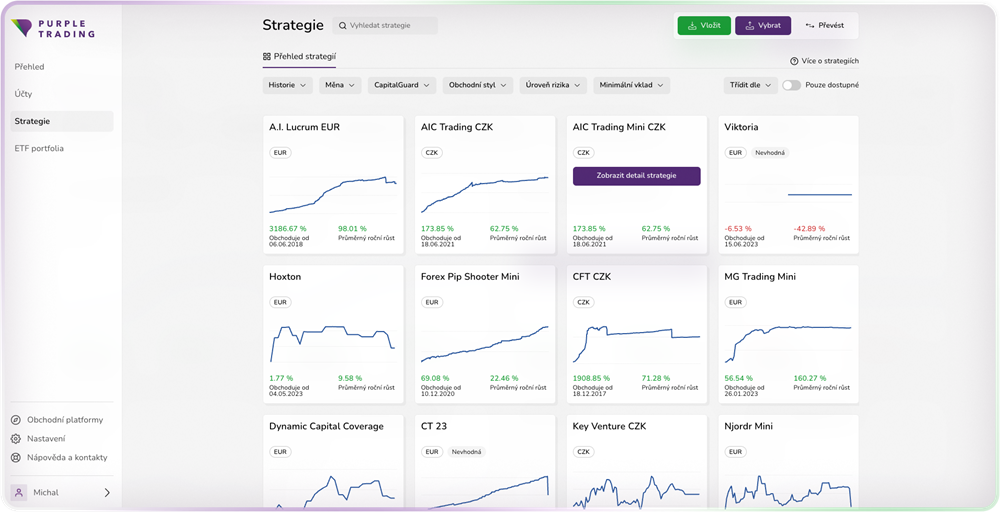Click the Njordr Mini strategy title
The width and height of the screenshot is (1000, 512).
point(751,426)
